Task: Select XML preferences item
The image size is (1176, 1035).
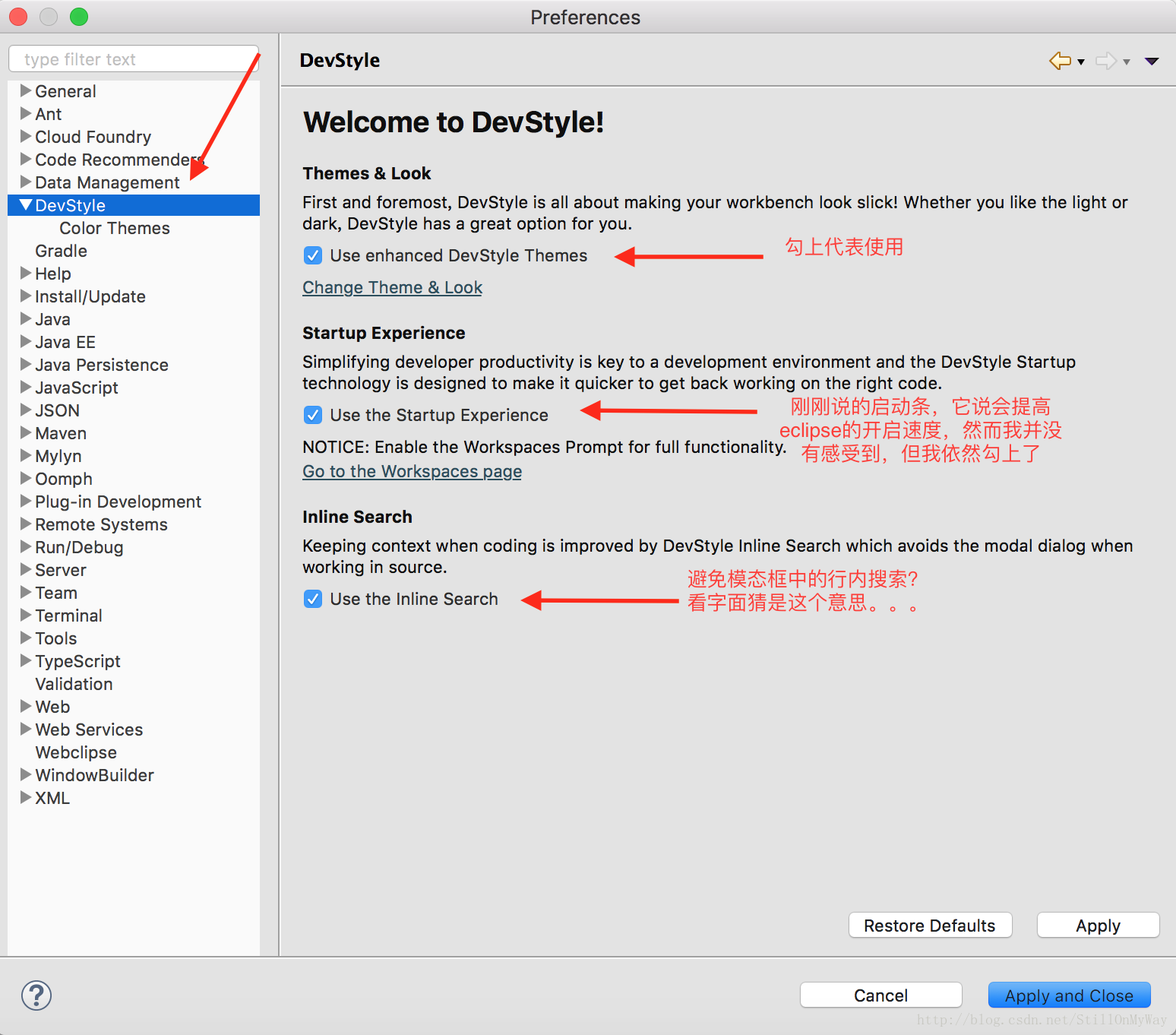Action: pyautogui.click(x=52, y=798)
